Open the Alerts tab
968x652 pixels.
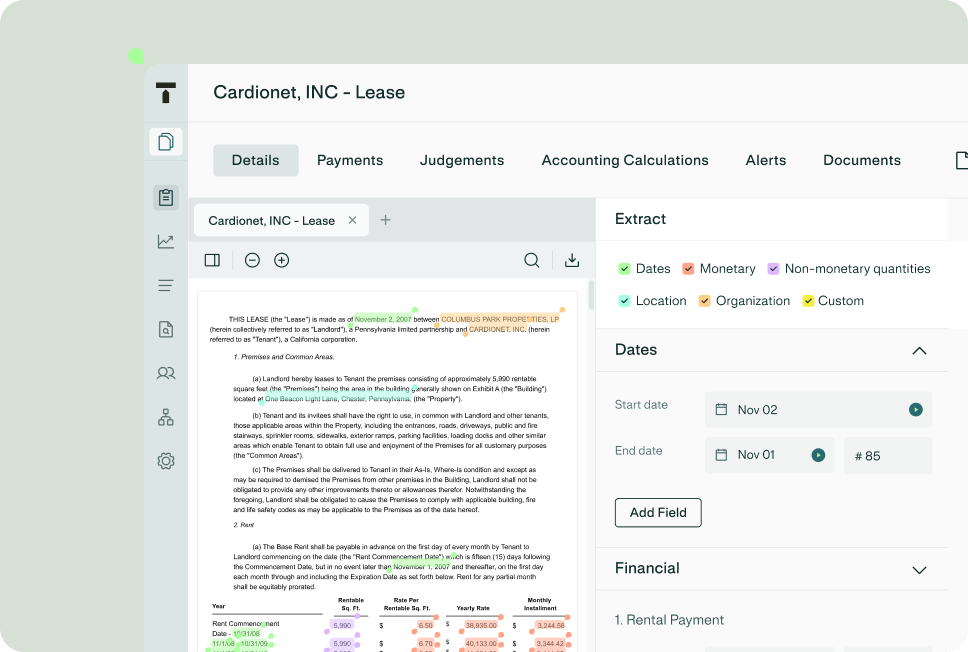click(x=766, y=161)
